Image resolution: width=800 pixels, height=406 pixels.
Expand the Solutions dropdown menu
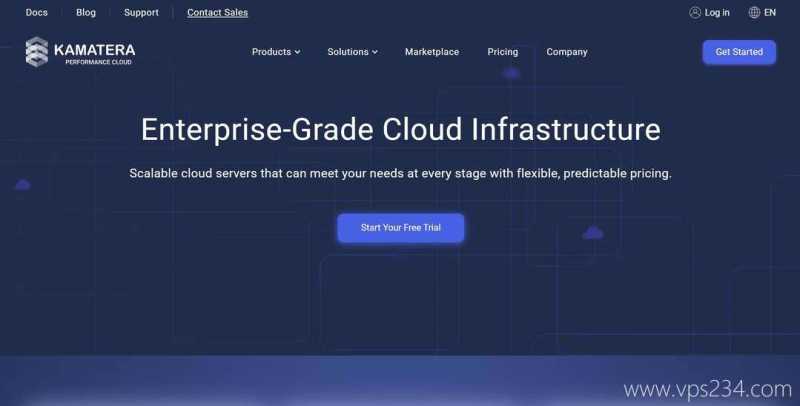pyautogui.click(x=353, y=52)
